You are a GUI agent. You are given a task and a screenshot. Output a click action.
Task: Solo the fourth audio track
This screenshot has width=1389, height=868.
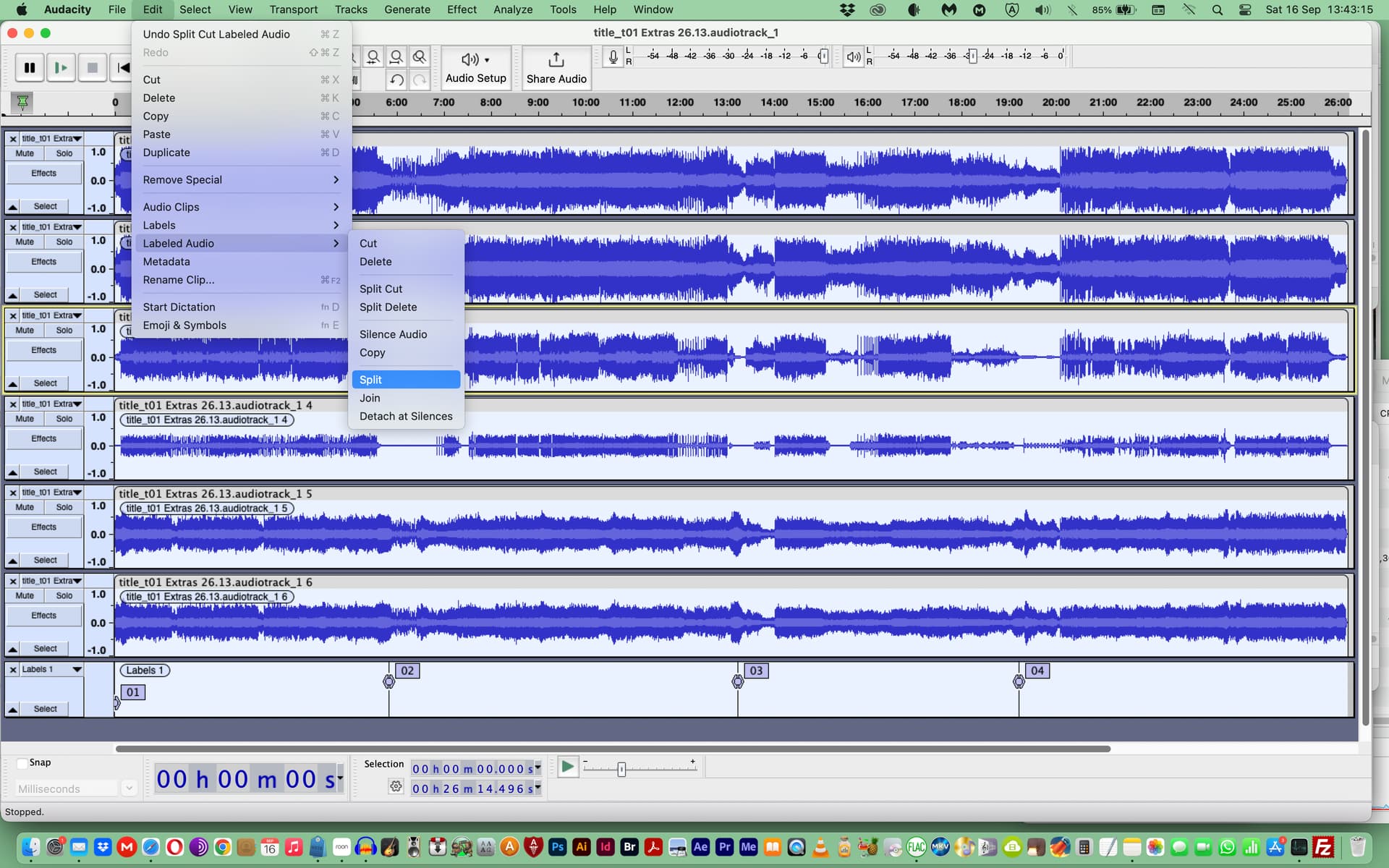(x=64, y=419)
